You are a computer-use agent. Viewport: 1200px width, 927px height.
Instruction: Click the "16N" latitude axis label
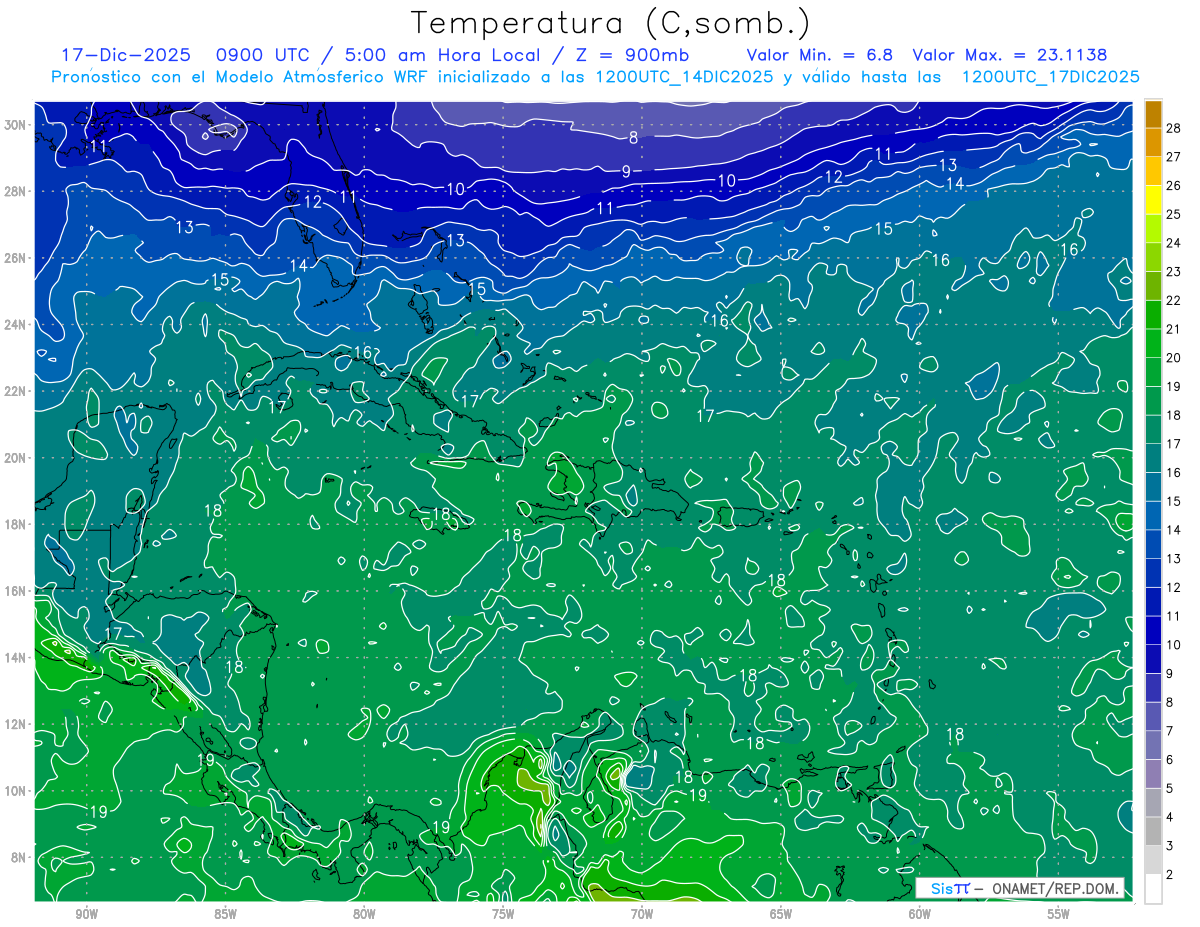15,591
